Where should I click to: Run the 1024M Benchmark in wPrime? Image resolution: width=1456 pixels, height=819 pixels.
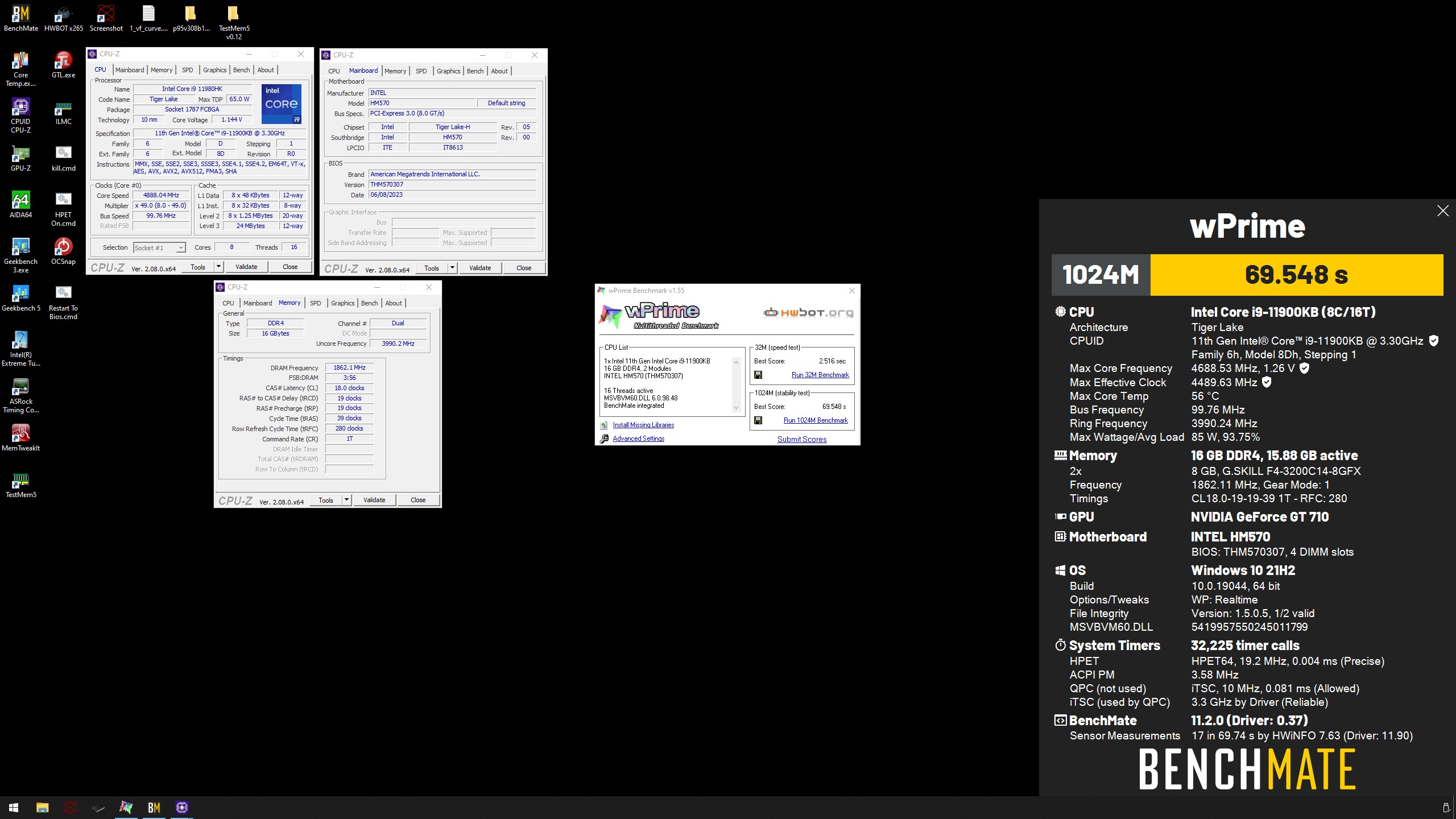point(816,420)
